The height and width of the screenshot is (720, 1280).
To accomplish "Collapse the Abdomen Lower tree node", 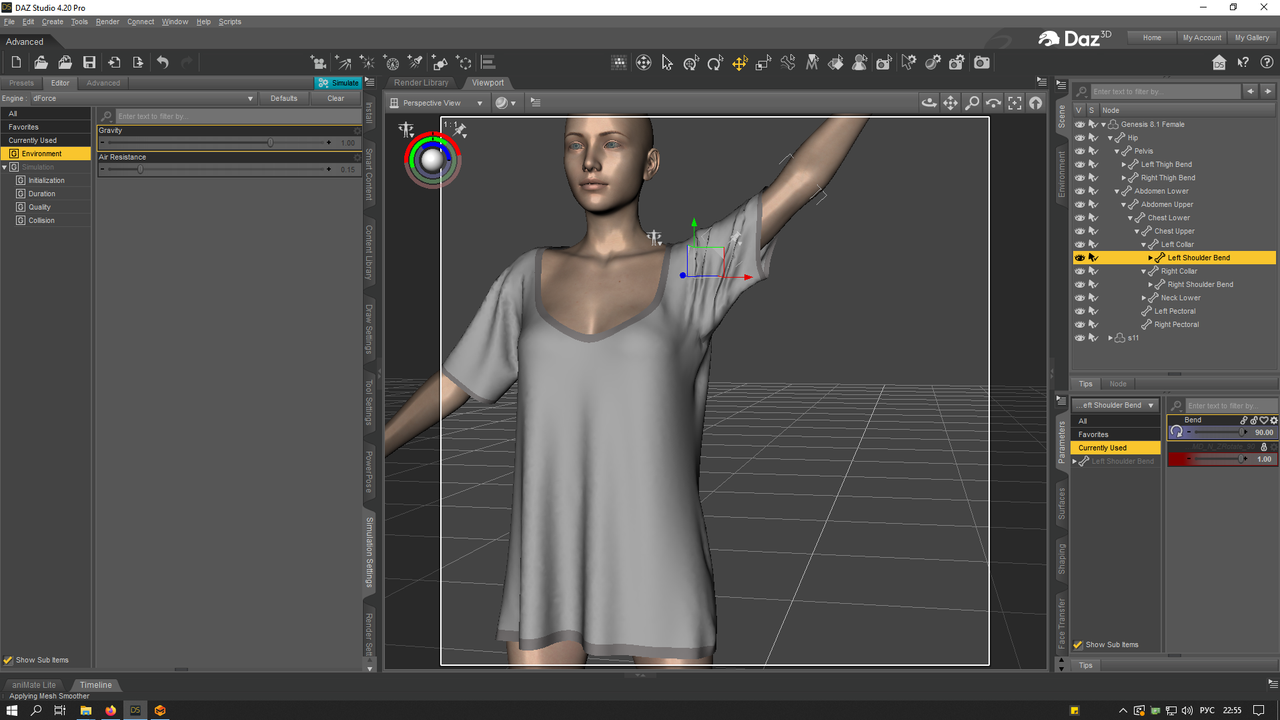I will point(1117,191).
